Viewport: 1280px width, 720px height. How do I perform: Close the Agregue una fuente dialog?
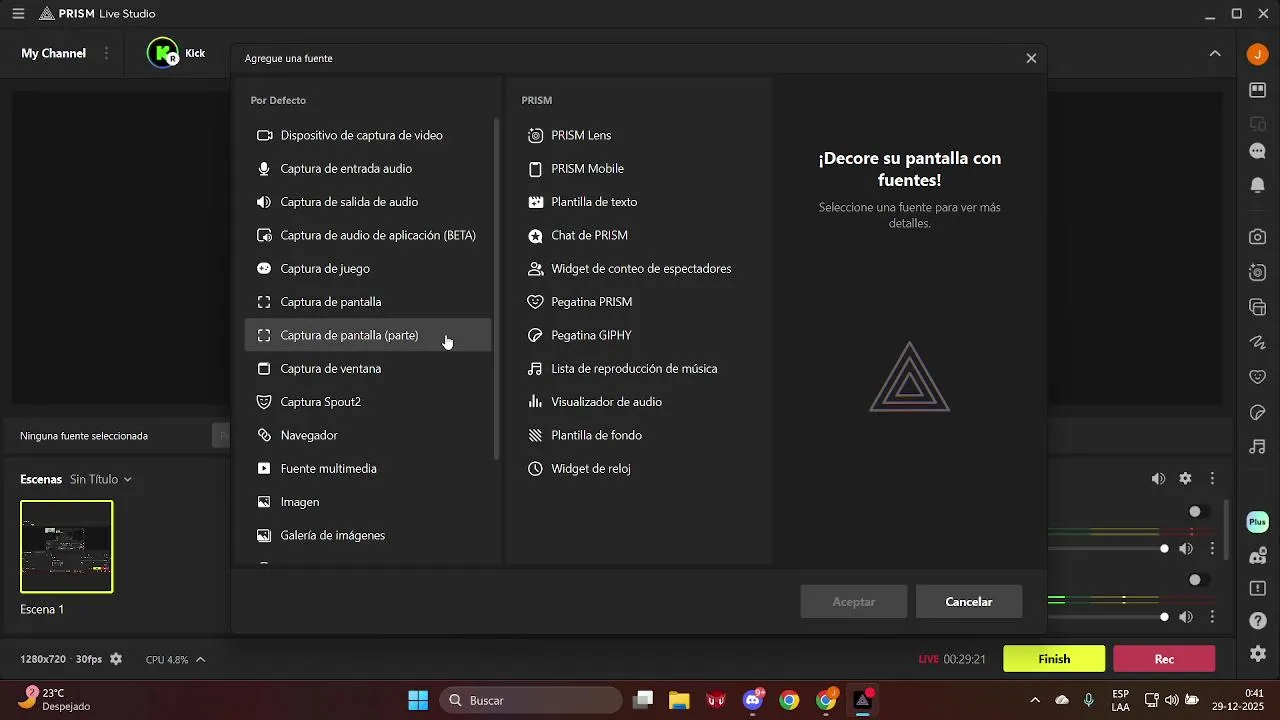tap(1031, 58)
